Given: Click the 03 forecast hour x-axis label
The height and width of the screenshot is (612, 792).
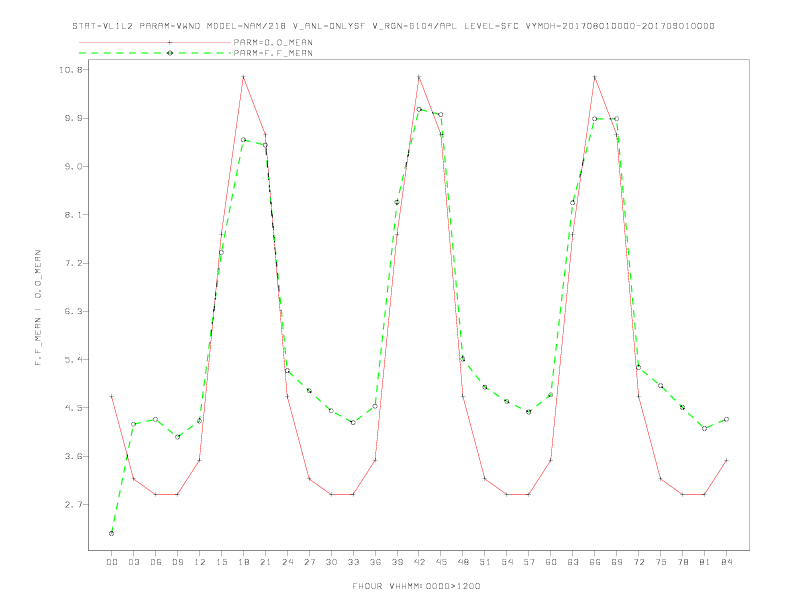Looking at the screenshot, I should (x=133, y=562).
